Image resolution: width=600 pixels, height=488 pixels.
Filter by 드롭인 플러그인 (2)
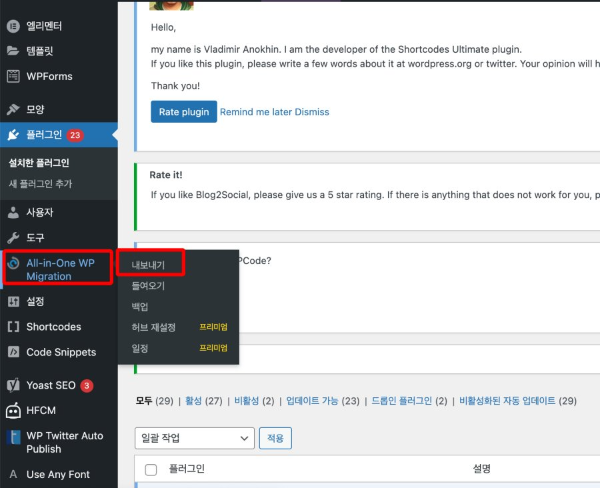click(409, 401)
